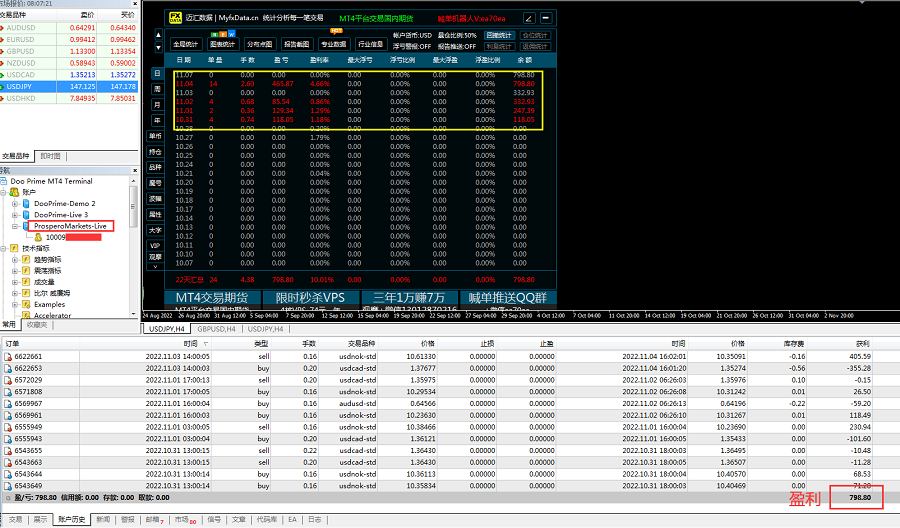Image resolution: width=900 pixels, height=528 pixels.
Task: Click the pencil edit icon in panel header
Action: [x=529, y=18]
